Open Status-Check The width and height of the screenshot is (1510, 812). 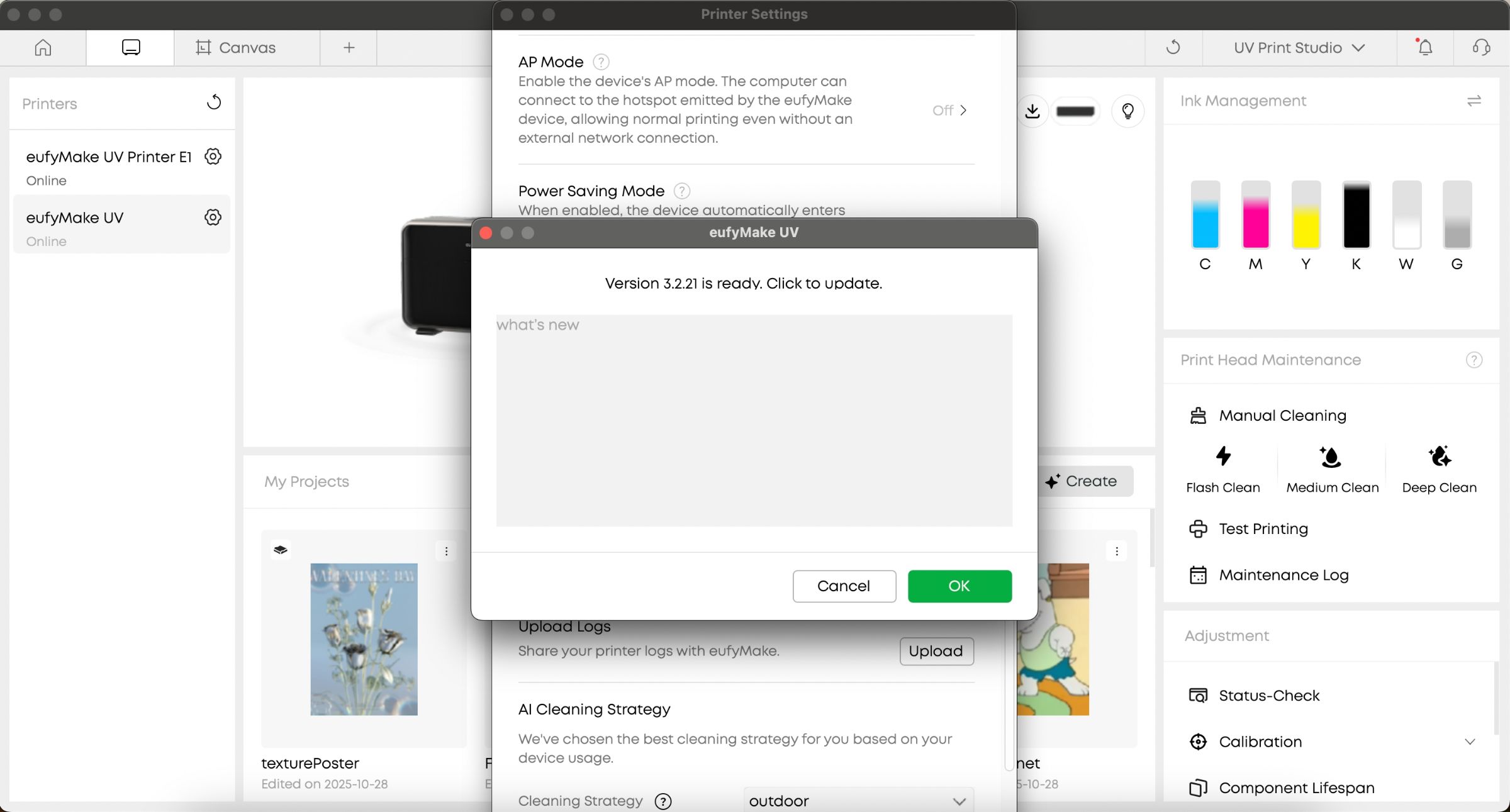[x=1254, y=696]
